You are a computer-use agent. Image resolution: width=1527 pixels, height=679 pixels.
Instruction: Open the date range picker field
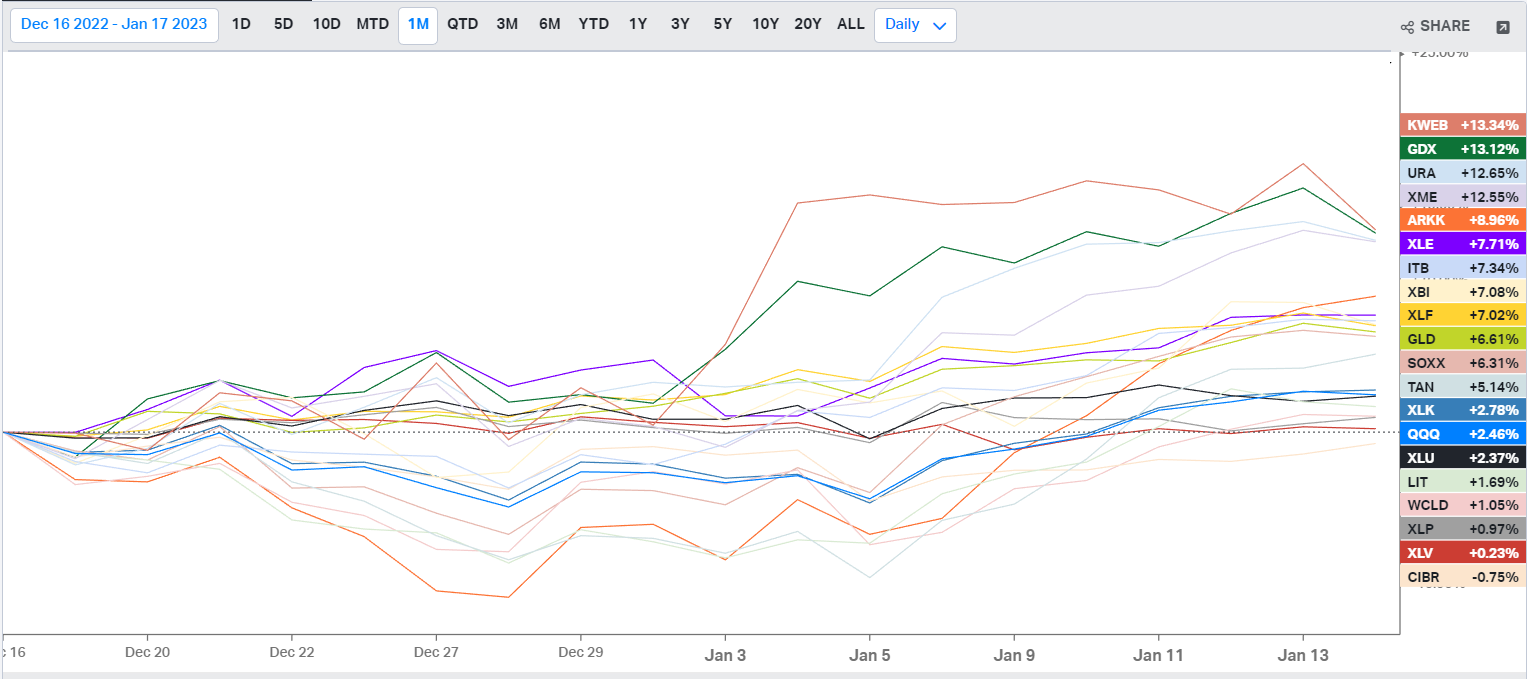point(114,25)
